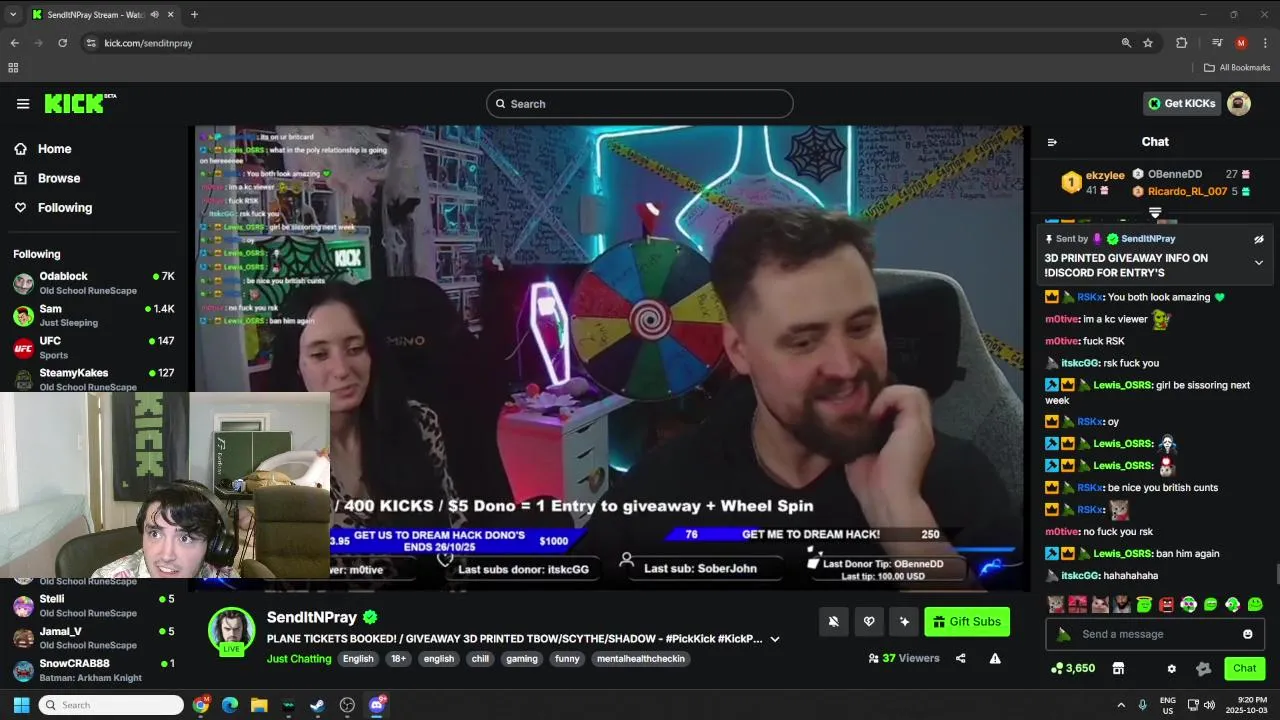1280x720 pixels.
Task: Click the Kick search box
Action: 640,104
